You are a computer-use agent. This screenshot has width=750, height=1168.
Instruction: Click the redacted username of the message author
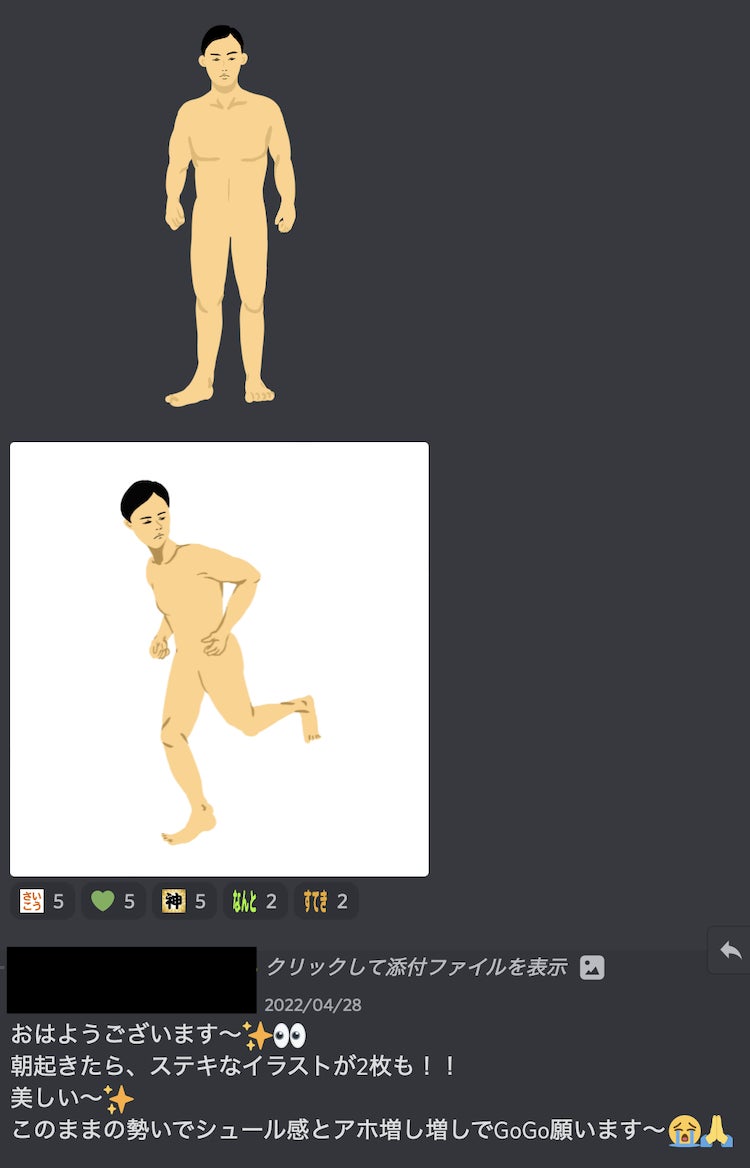click(x=131, y=980)
